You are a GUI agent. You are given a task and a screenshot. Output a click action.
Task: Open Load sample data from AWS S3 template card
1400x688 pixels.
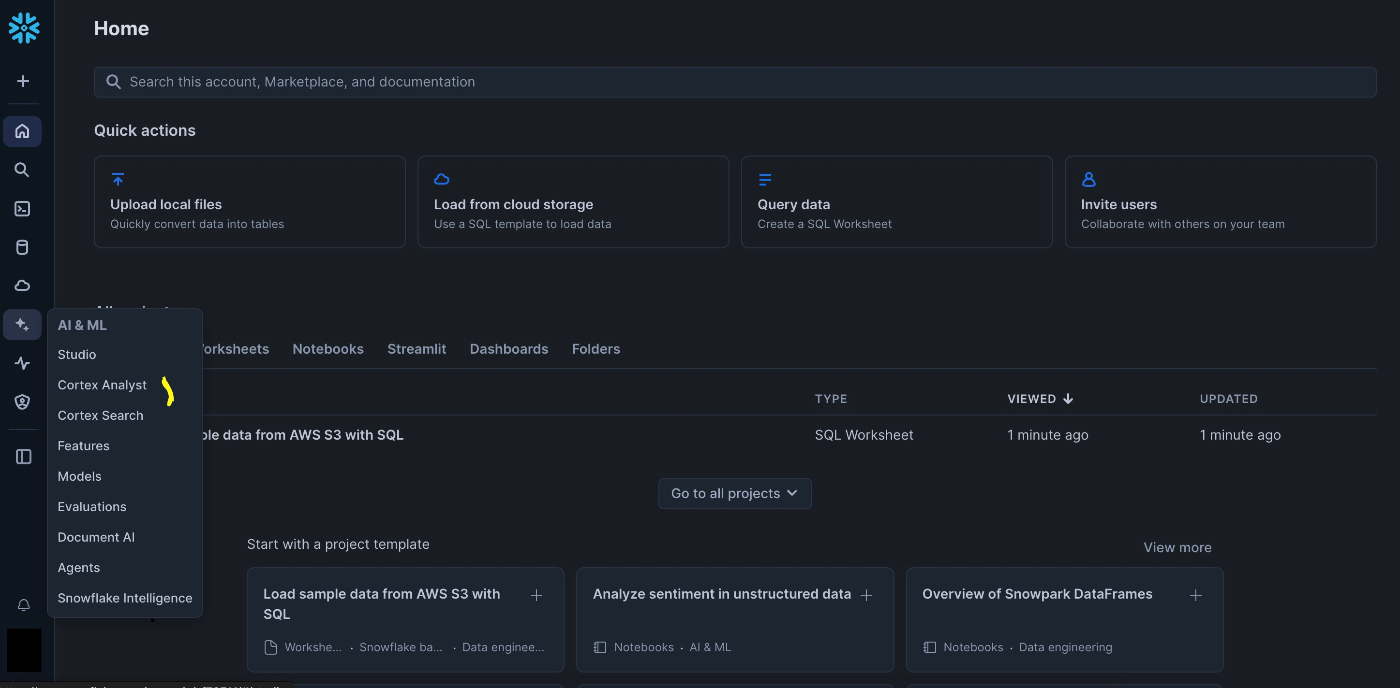point(406,620)
